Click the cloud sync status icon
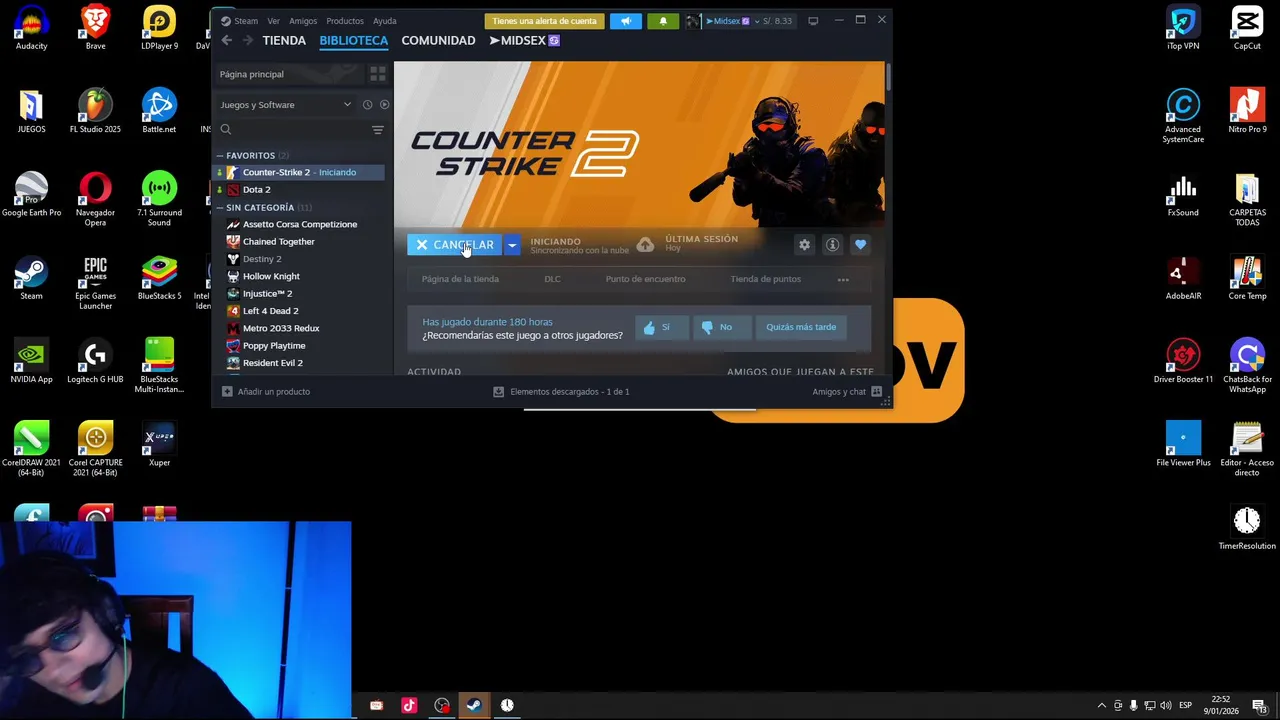1280x720 pixels. [646, 245]
